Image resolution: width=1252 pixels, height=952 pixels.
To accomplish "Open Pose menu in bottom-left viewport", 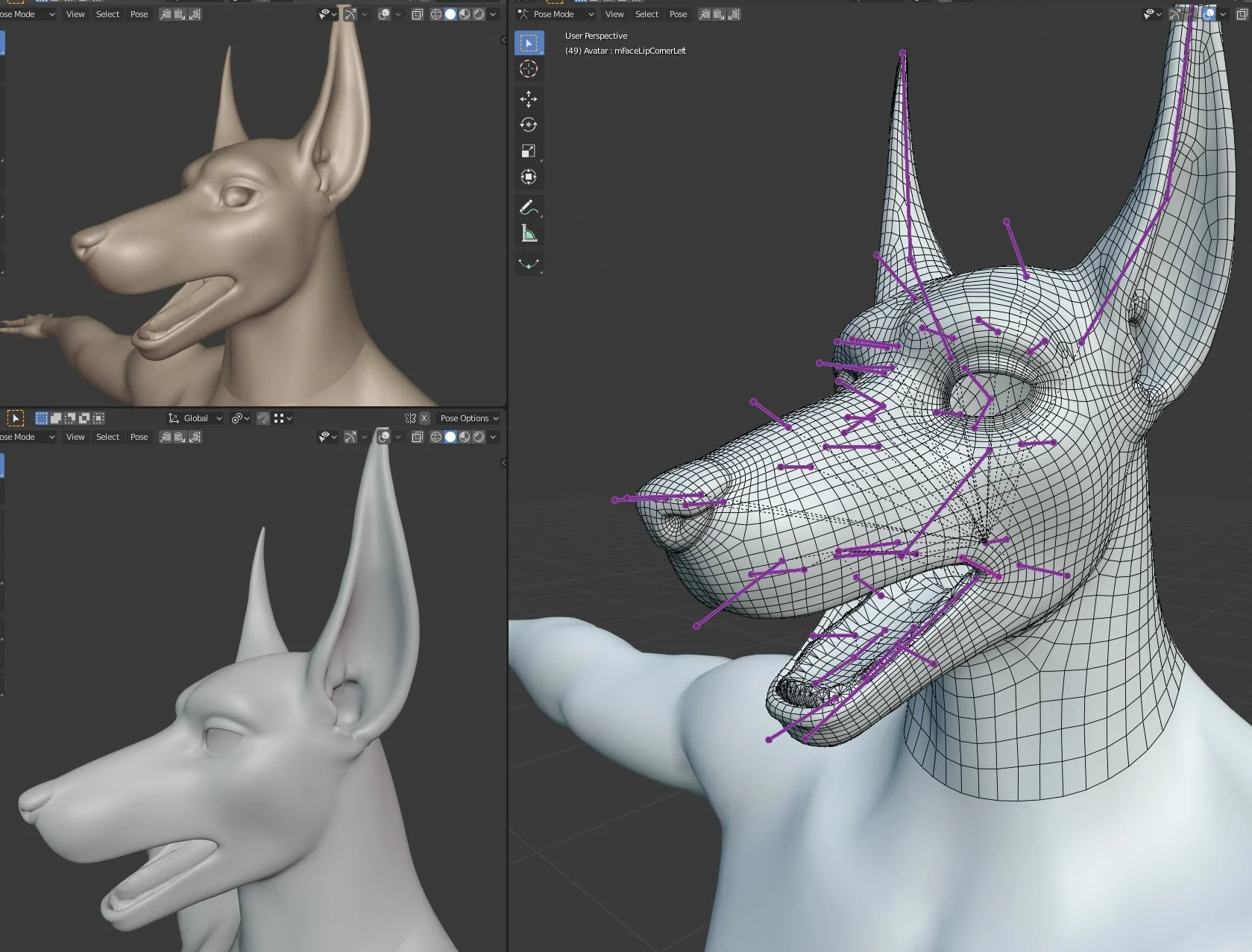I will pyautogui.click(x=139, y=437).
